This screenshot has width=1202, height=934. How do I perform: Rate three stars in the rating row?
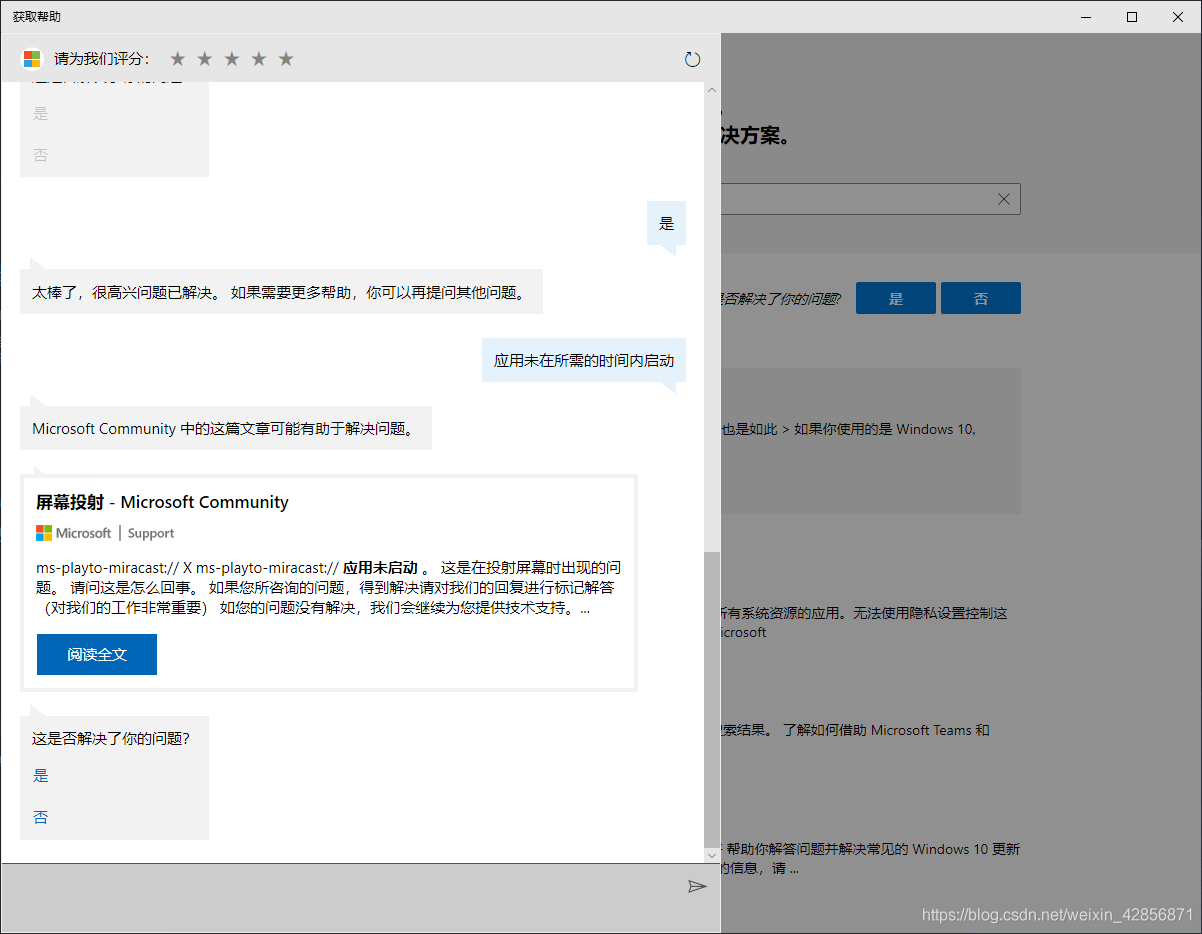coord(231,58)
